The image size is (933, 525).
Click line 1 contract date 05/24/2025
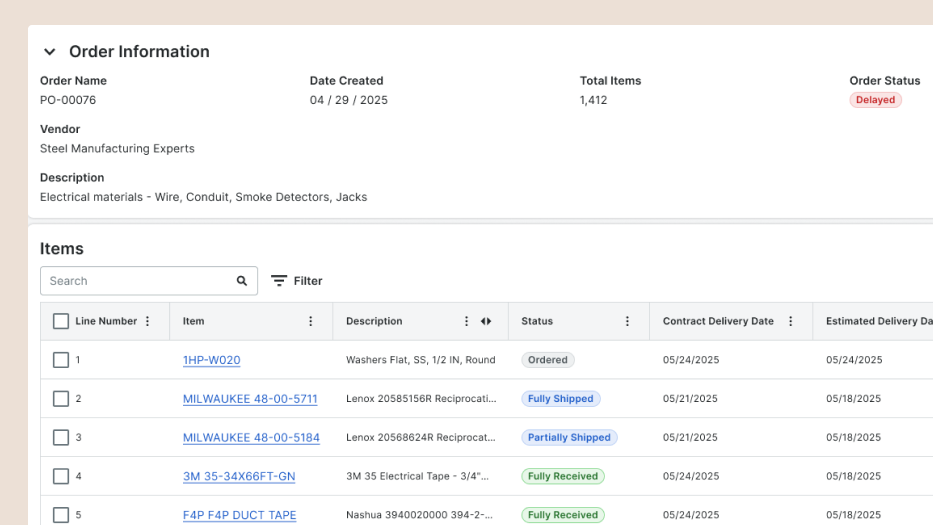[x=691, y=360]
